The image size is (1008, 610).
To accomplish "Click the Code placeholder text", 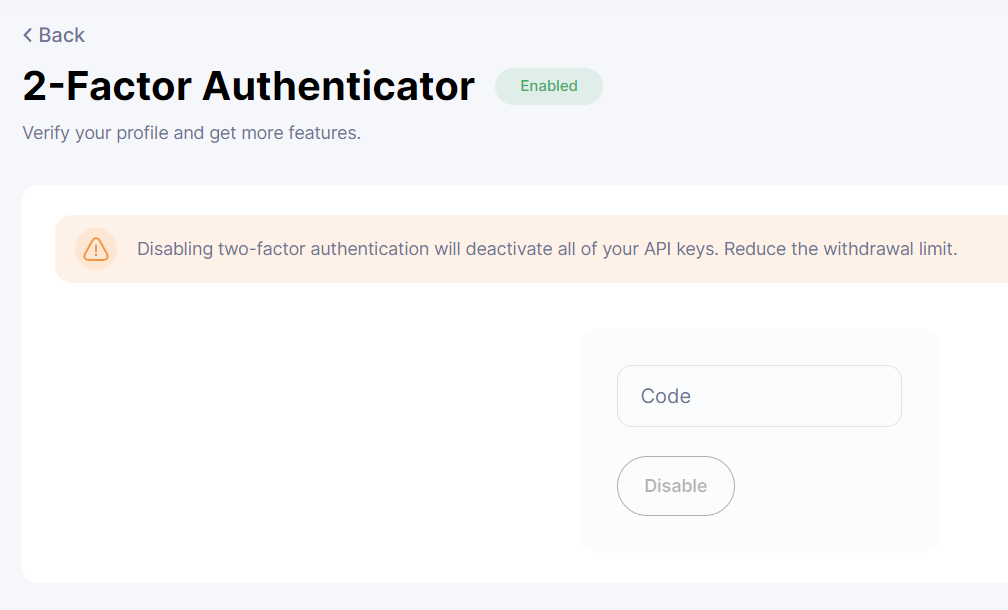I will coord(666,396).
